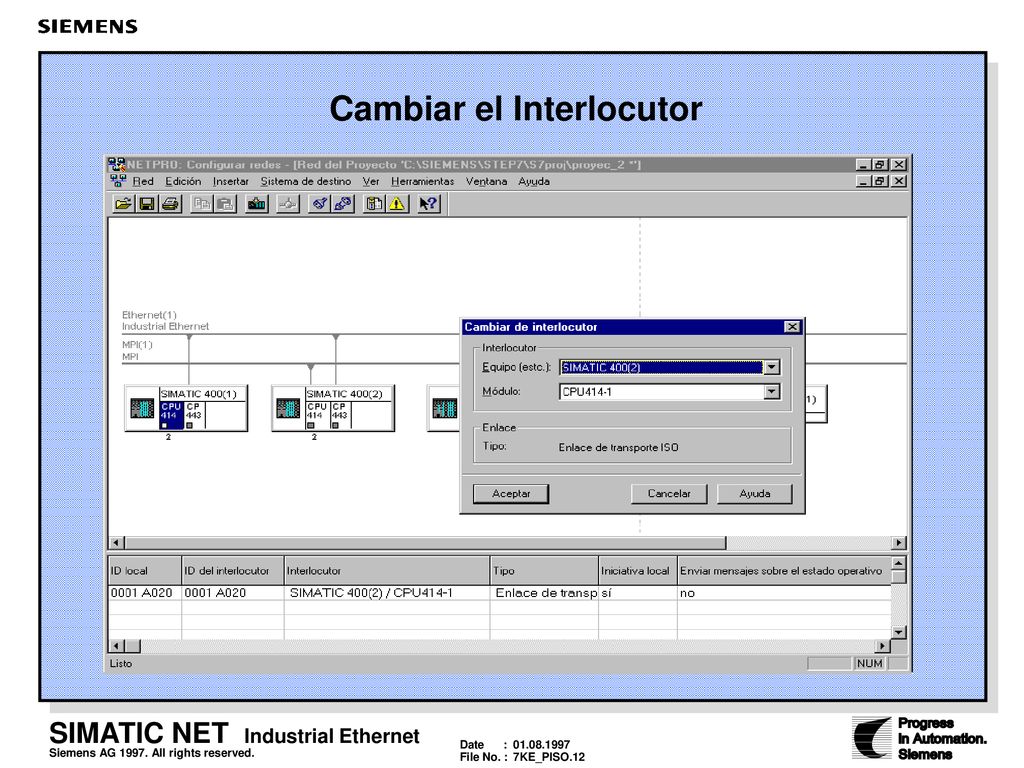Click the network view right scroll arrow

pos(899,543)
